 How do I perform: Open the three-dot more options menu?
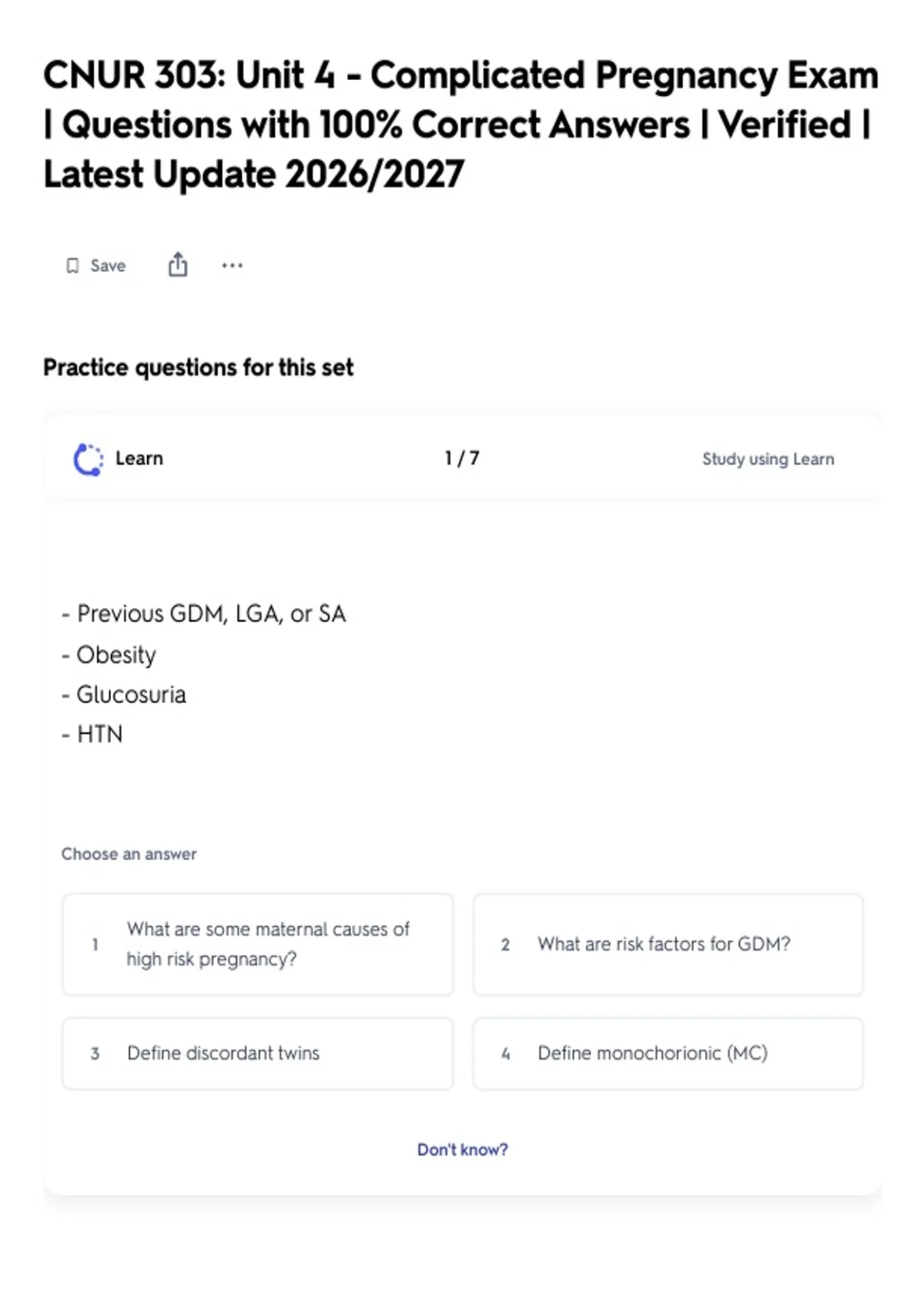point(232,266)
